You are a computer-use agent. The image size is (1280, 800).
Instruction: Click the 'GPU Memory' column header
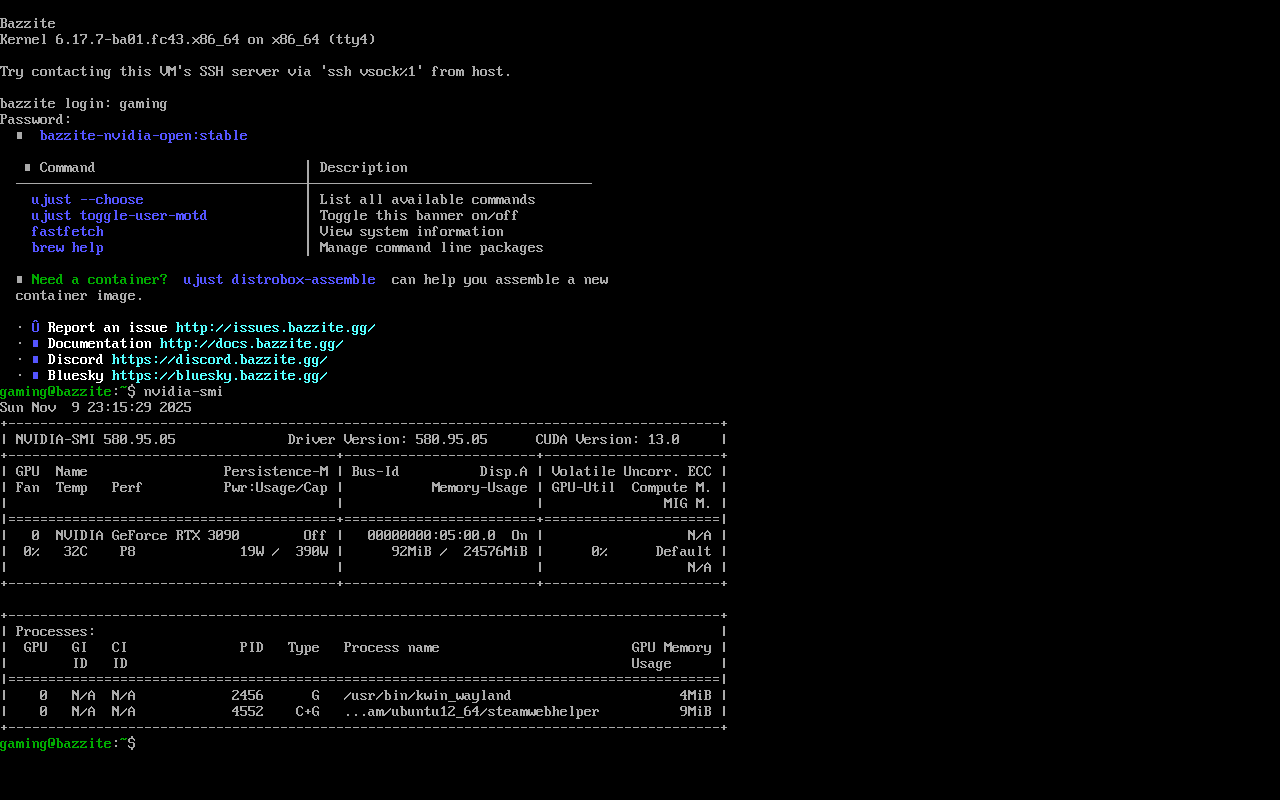click(672, 647)
